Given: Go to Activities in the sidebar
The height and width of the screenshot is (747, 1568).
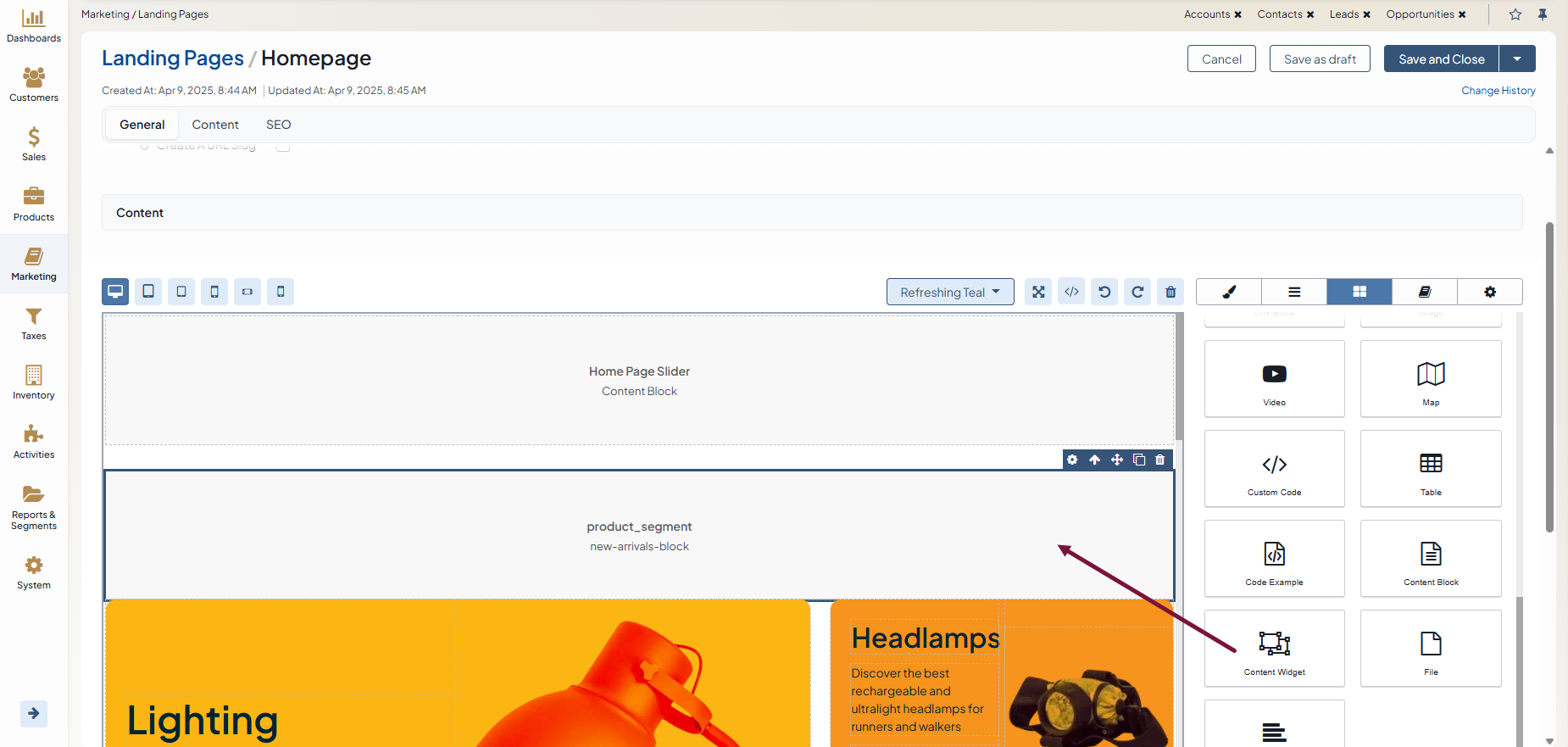Looking at the screenshot, I should tap(34, 442).
